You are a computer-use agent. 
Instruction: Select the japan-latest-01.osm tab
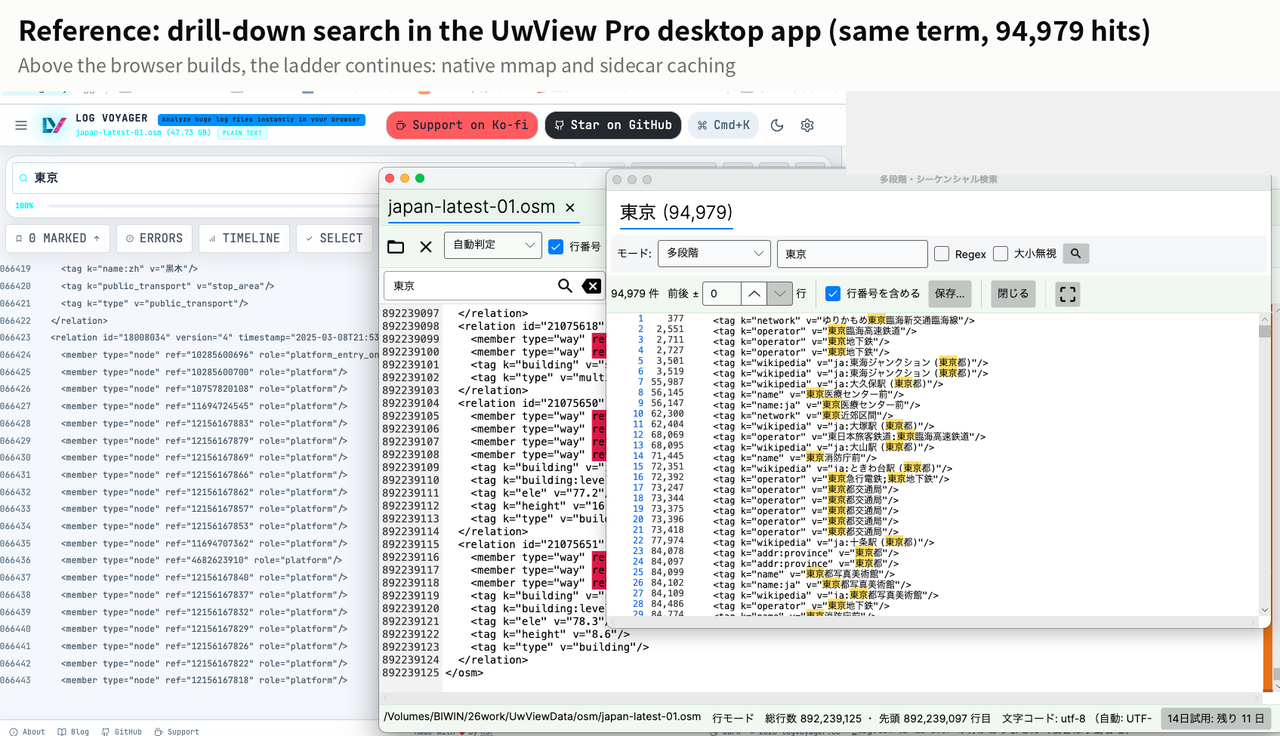471,207
